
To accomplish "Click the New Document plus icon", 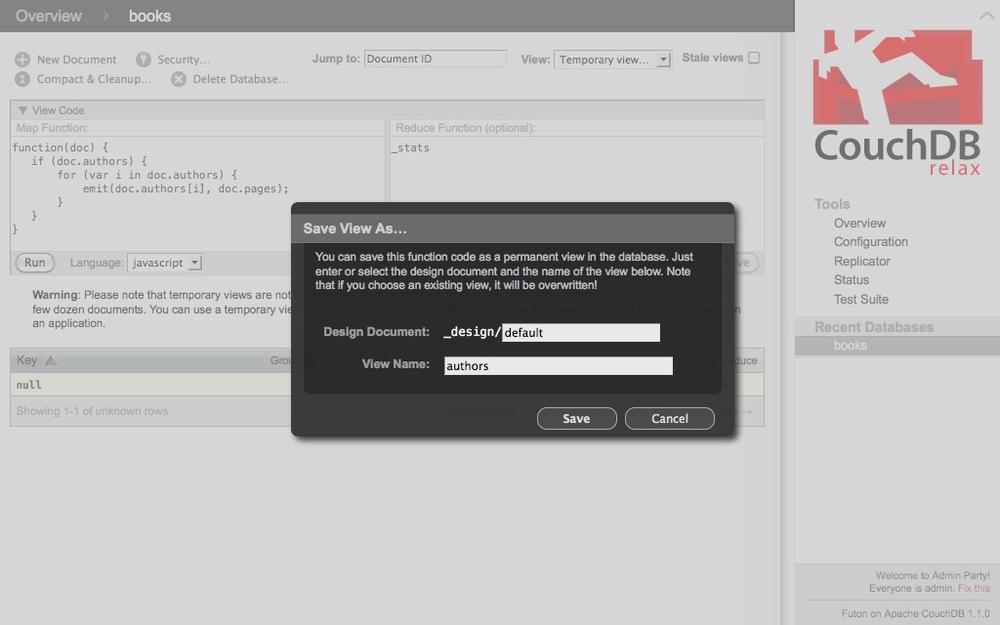I will point(22,59).
